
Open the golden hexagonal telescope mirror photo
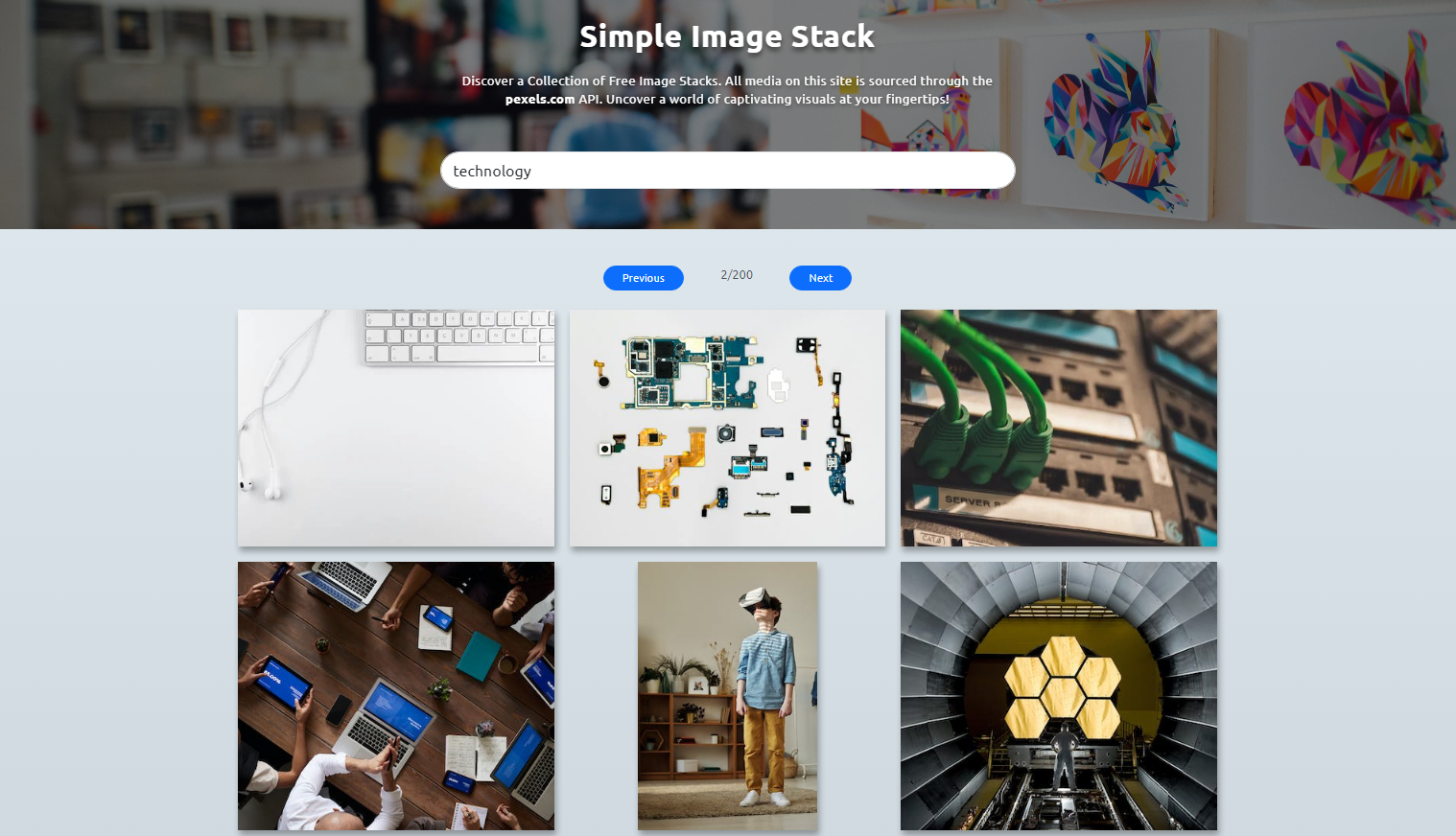point(1059,696)
